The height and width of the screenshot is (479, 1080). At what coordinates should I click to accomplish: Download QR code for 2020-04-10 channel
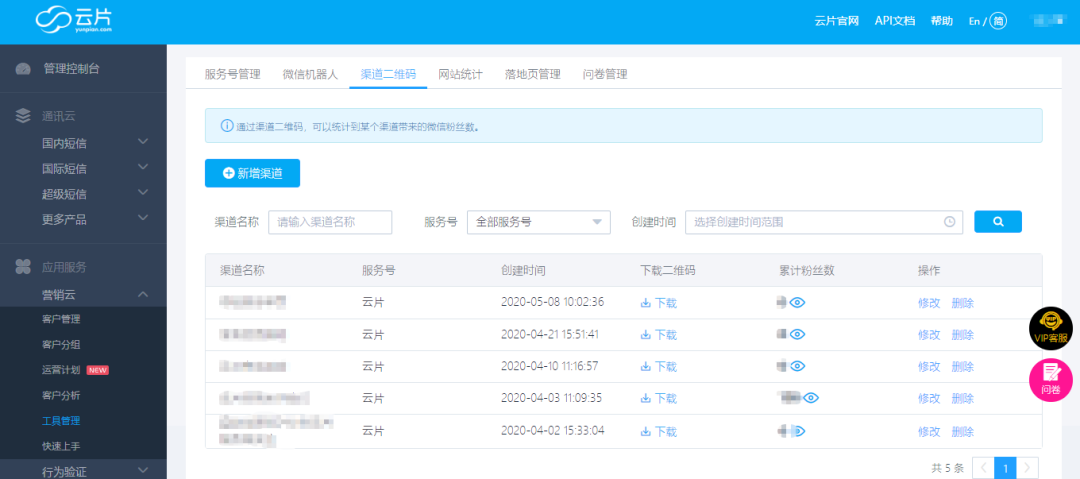point(658,367)
